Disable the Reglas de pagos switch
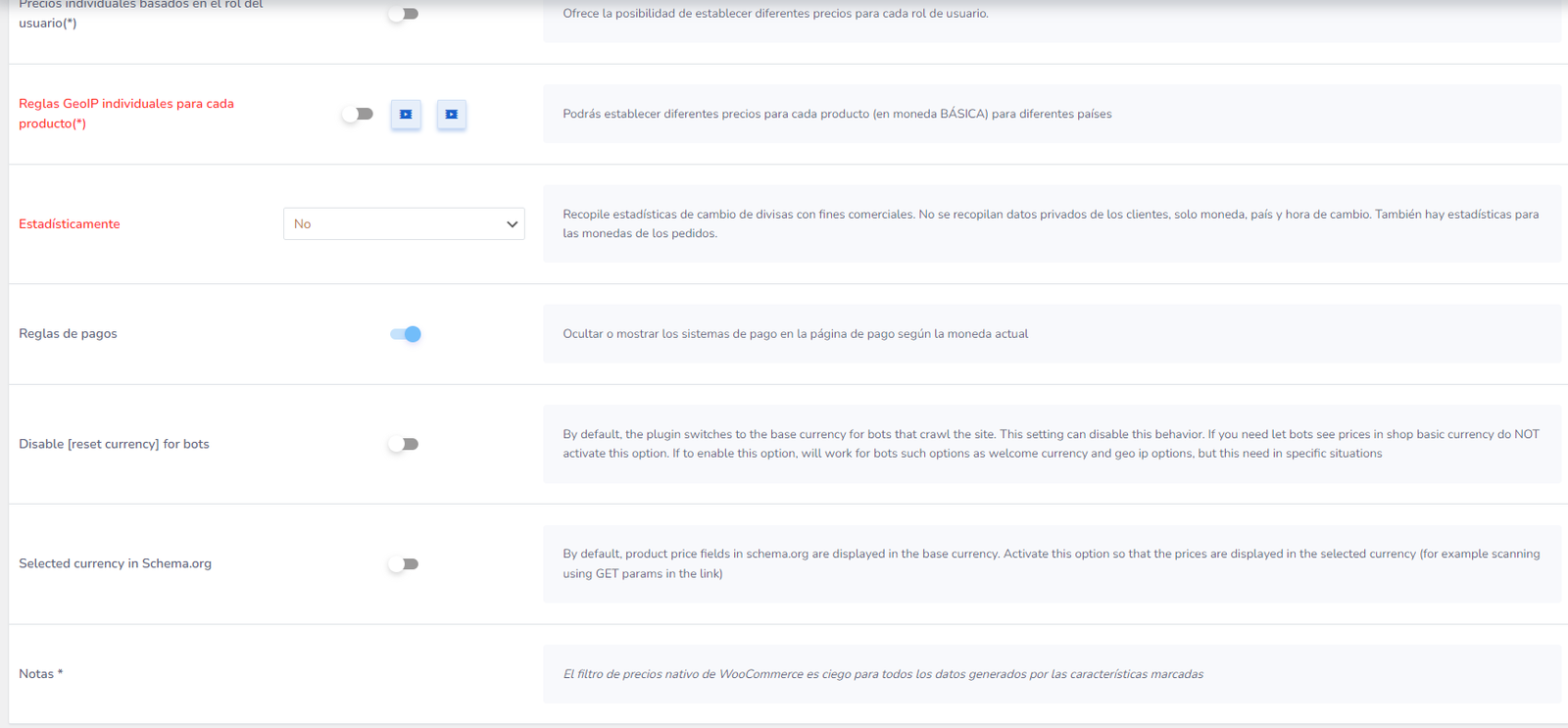Screen dimensions: 1568x728 [x=405, y=334]
